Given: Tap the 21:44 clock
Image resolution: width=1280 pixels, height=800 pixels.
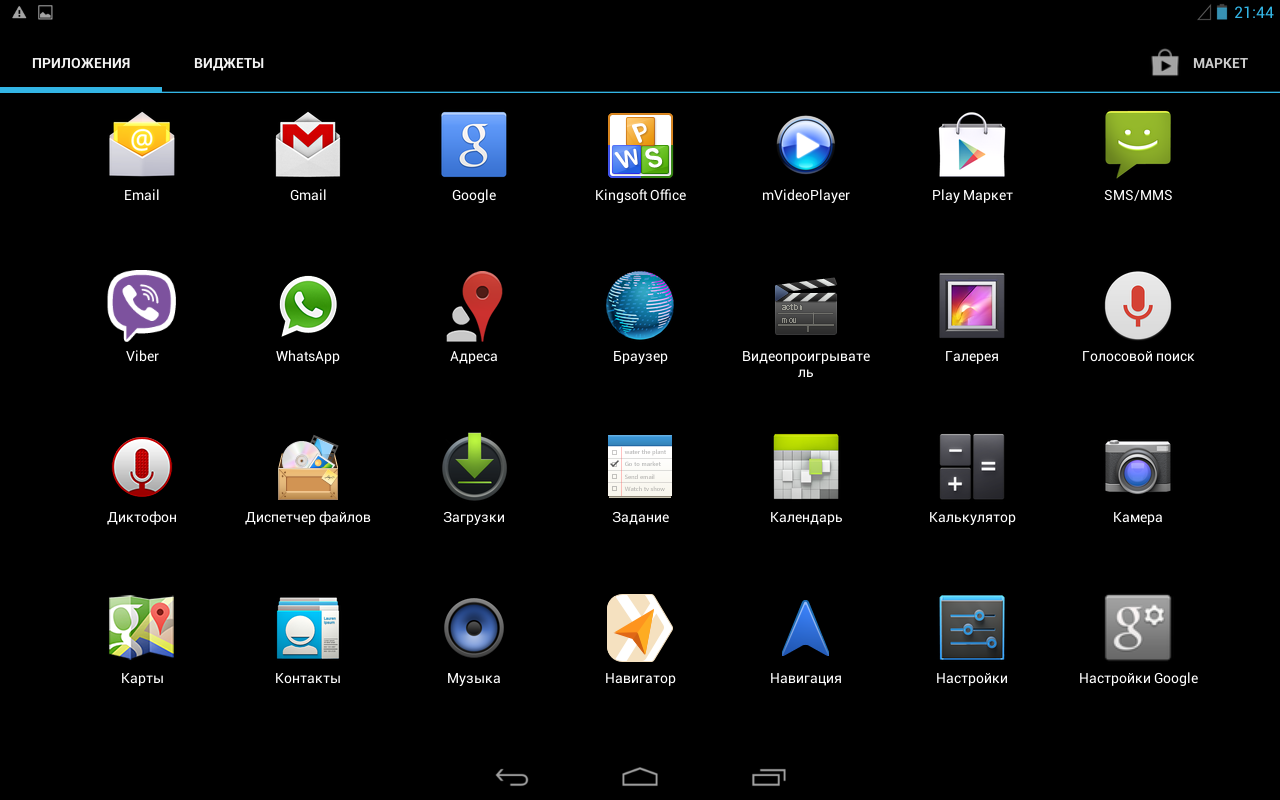Looking at the screenshot, I should coord(1254,12).
